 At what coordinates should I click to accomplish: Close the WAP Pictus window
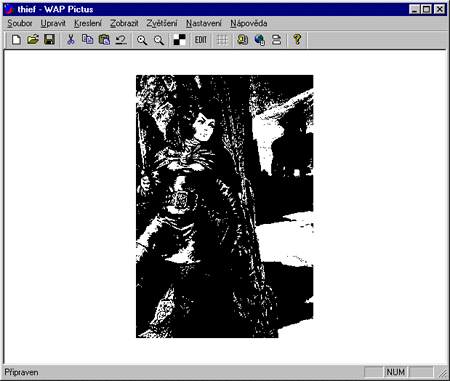[440, 9]
